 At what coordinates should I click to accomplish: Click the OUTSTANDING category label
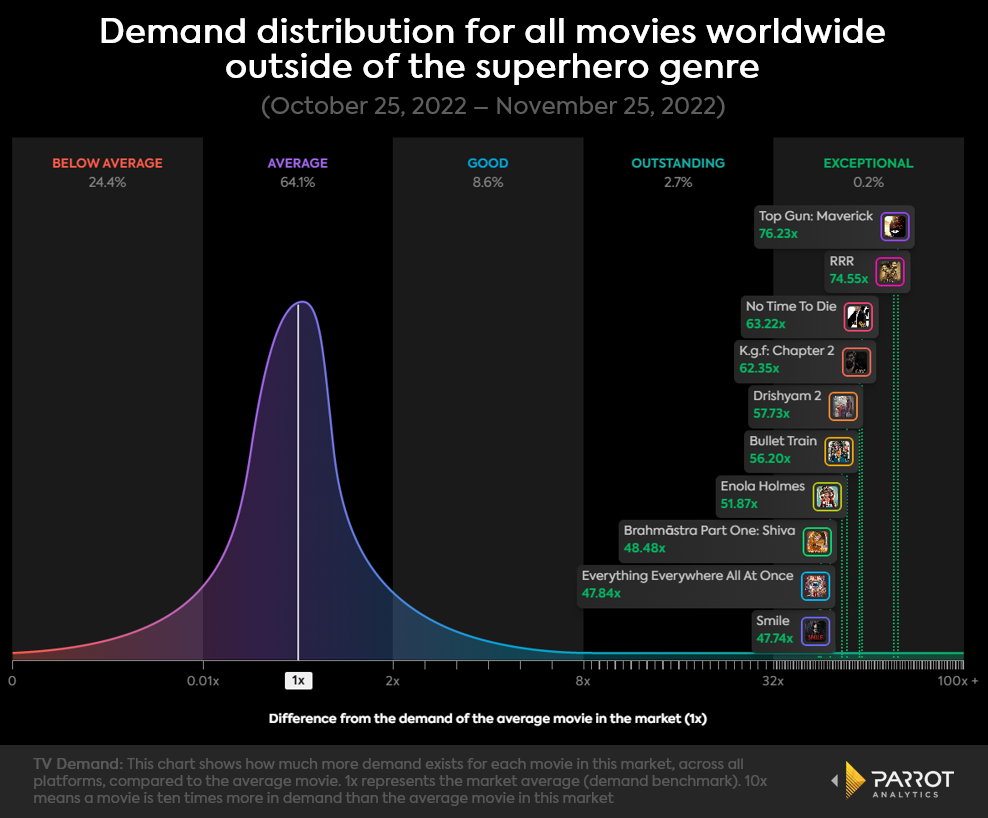677,162
